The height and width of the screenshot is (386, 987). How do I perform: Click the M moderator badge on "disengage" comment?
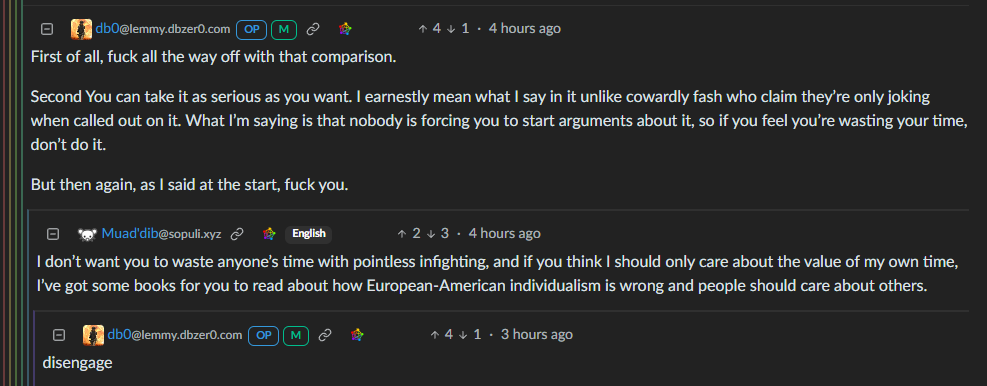tap(295, 335)
